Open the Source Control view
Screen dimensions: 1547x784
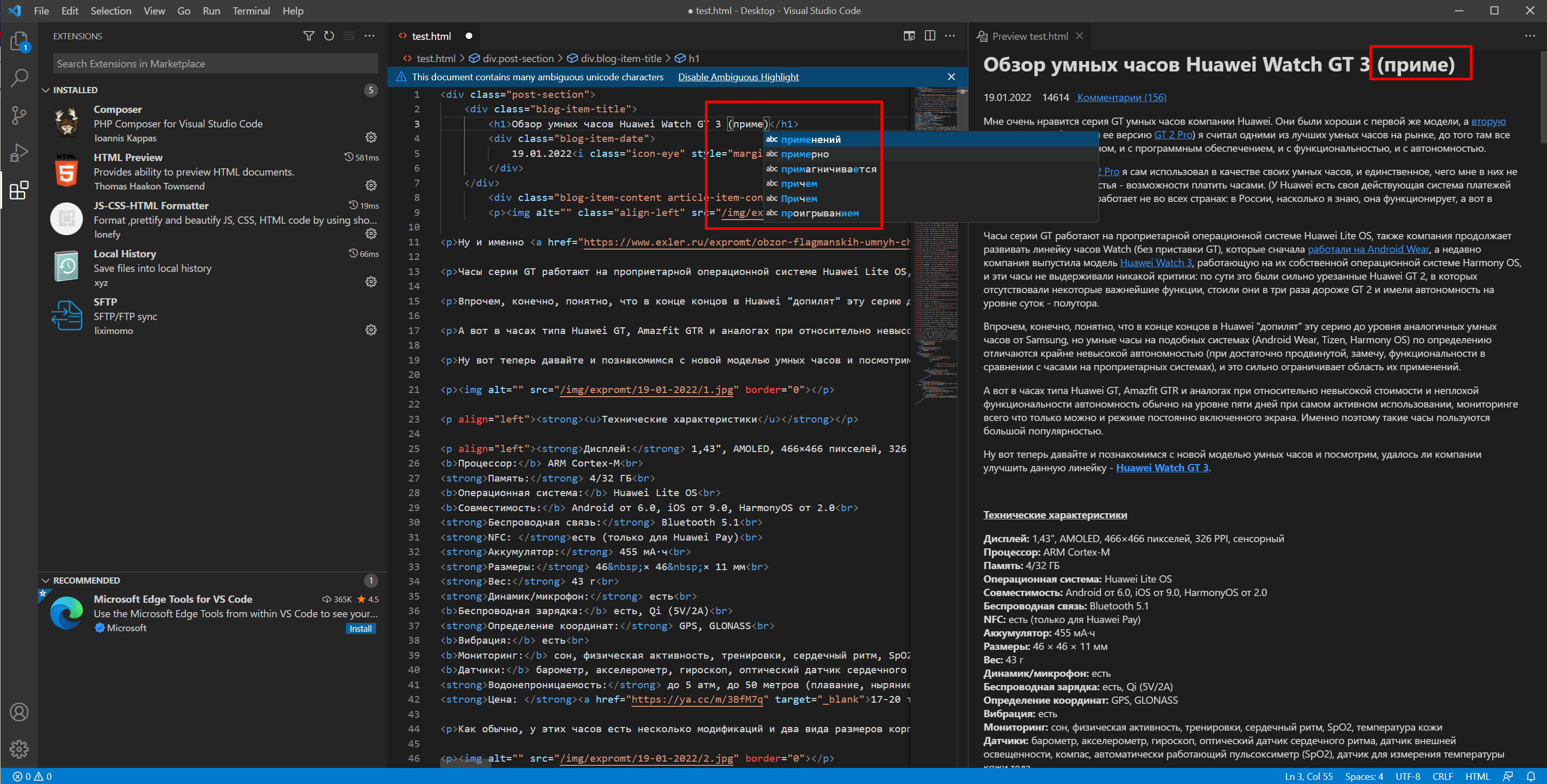point(19,115)
